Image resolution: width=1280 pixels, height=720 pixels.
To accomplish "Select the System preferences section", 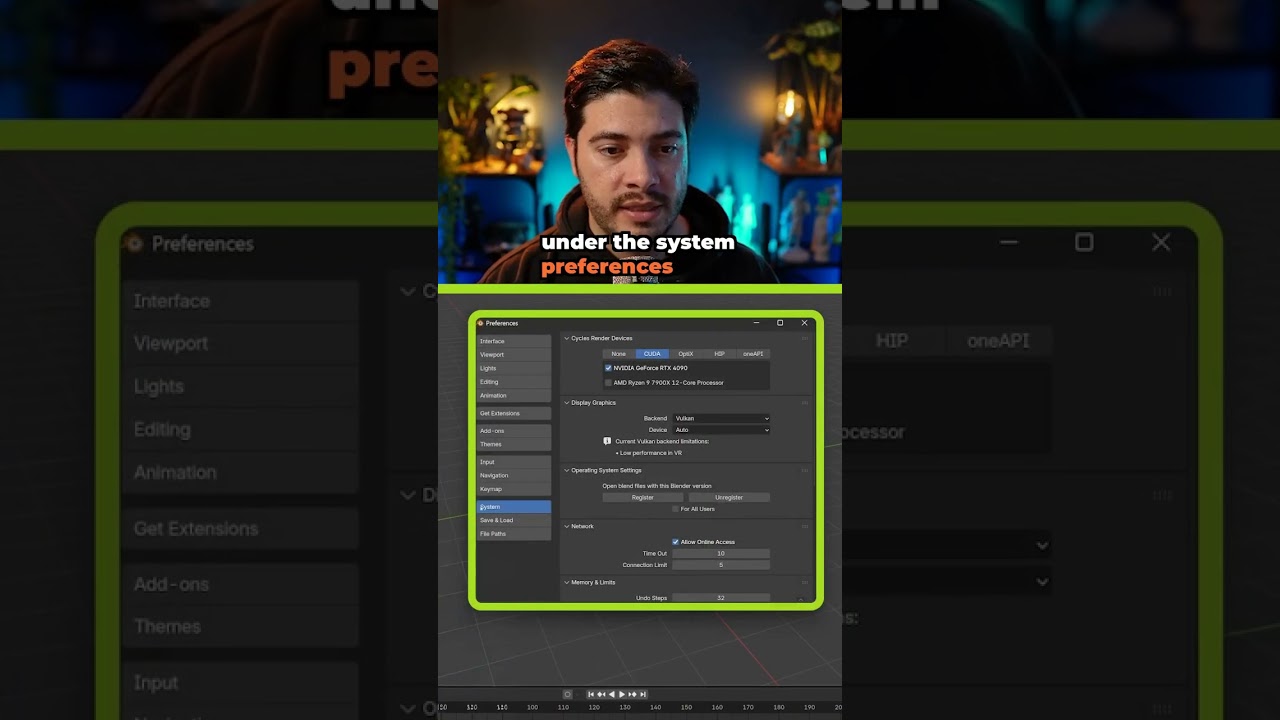I will (x=514, y=507).
